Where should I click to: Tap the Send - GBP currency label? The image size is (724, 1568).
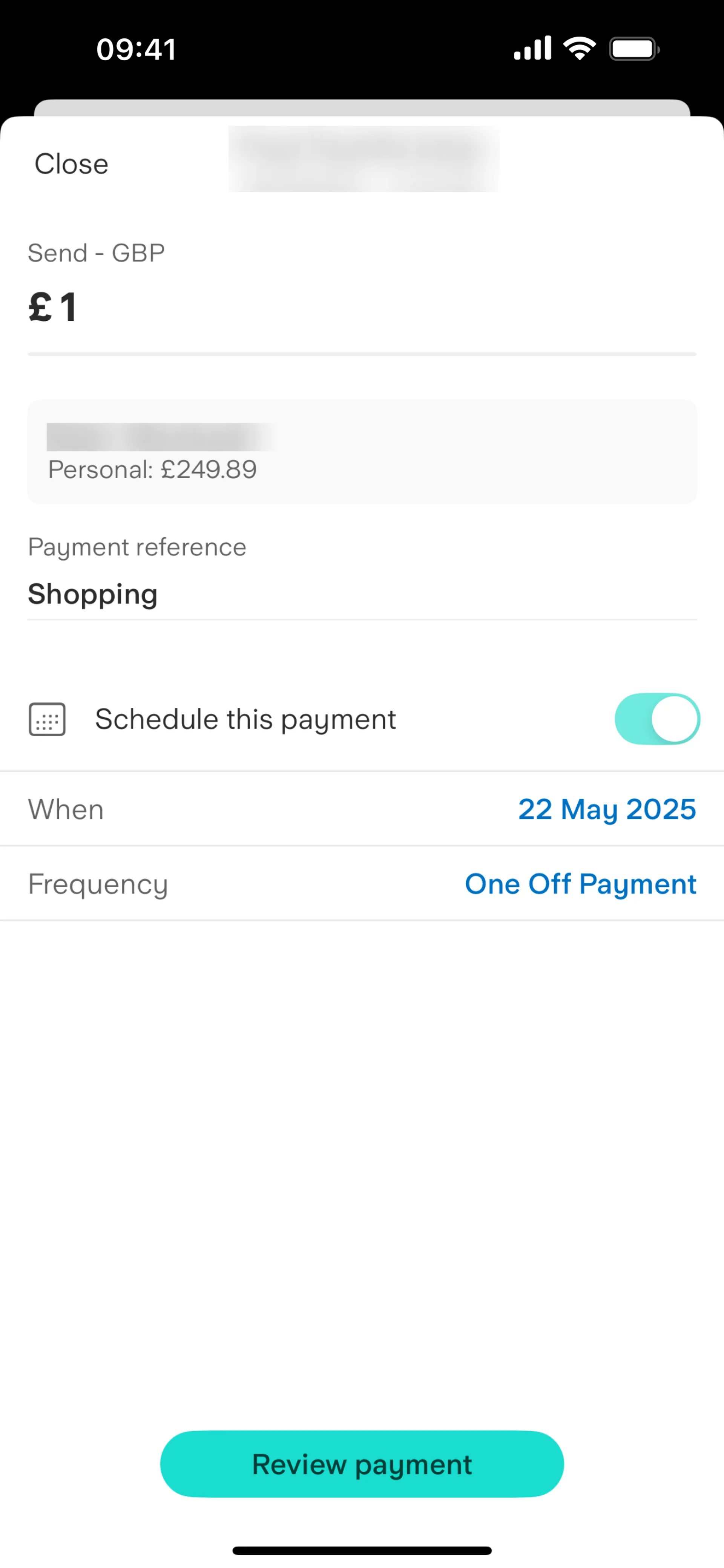coord(96,252)
